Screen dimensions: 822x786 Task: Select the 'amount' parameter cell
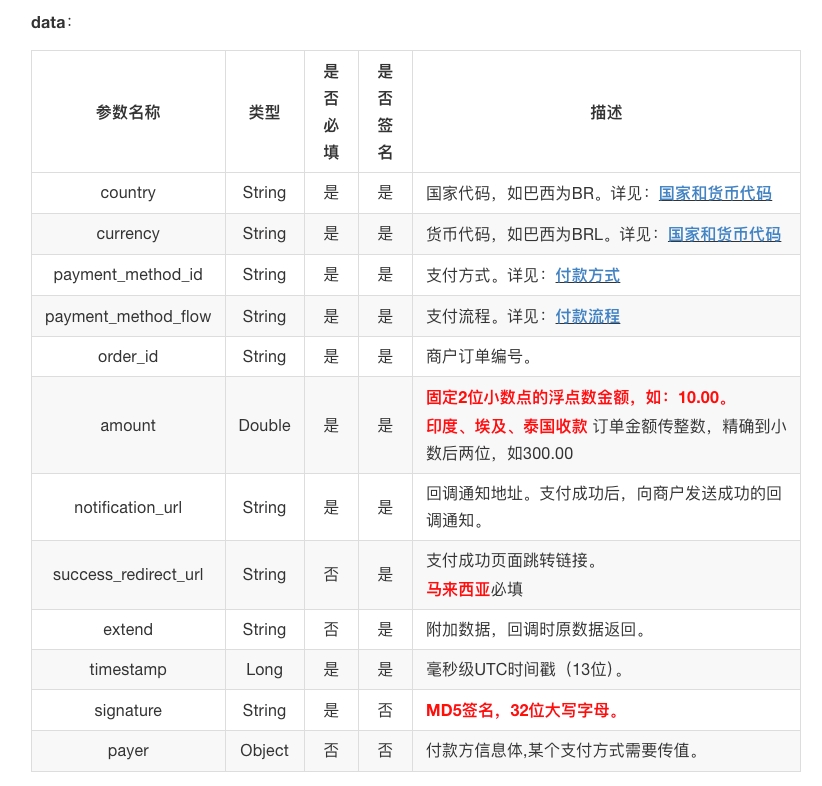pyautogui.click(x=128, y=425)
